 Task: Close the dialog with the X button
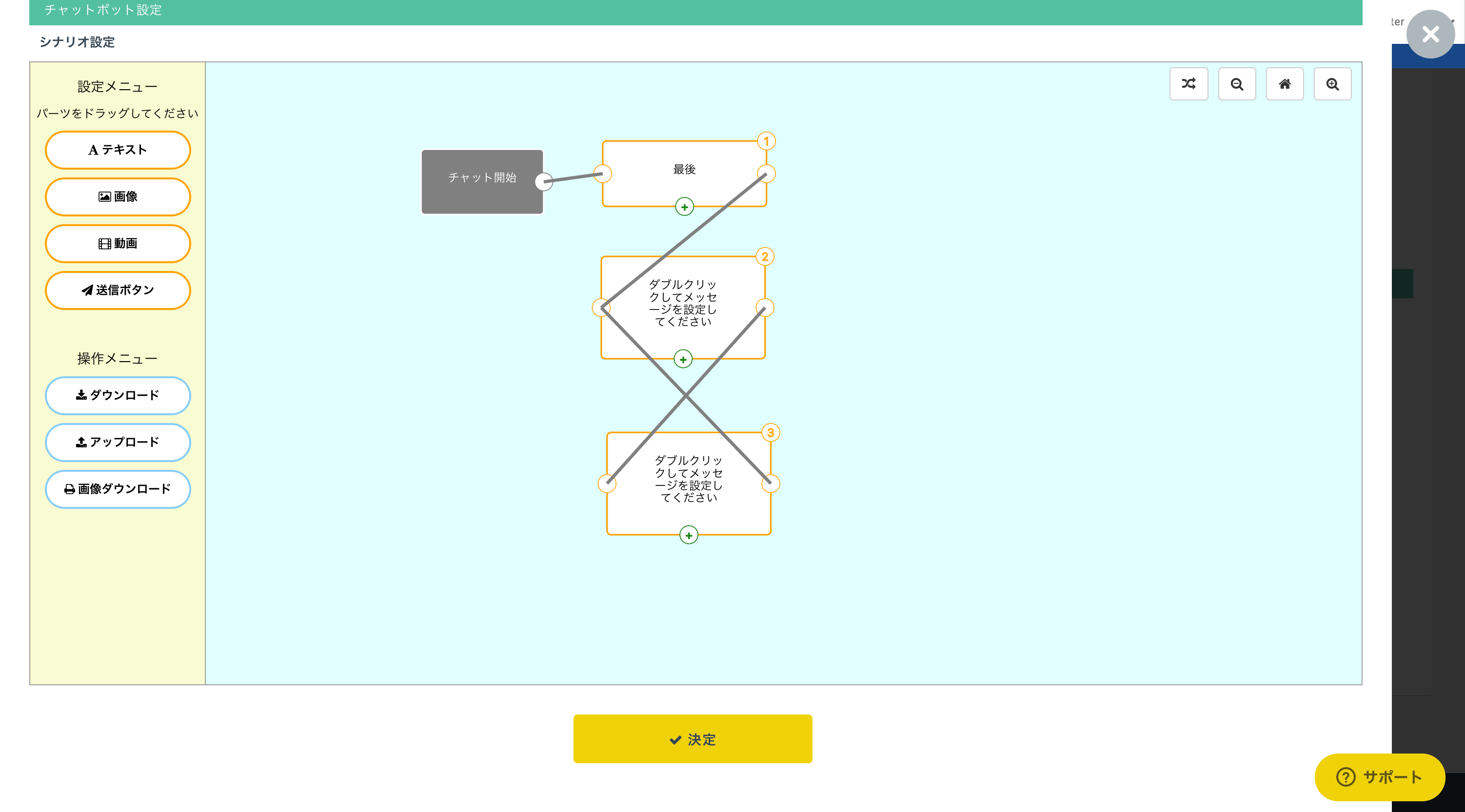point(1430,34)
